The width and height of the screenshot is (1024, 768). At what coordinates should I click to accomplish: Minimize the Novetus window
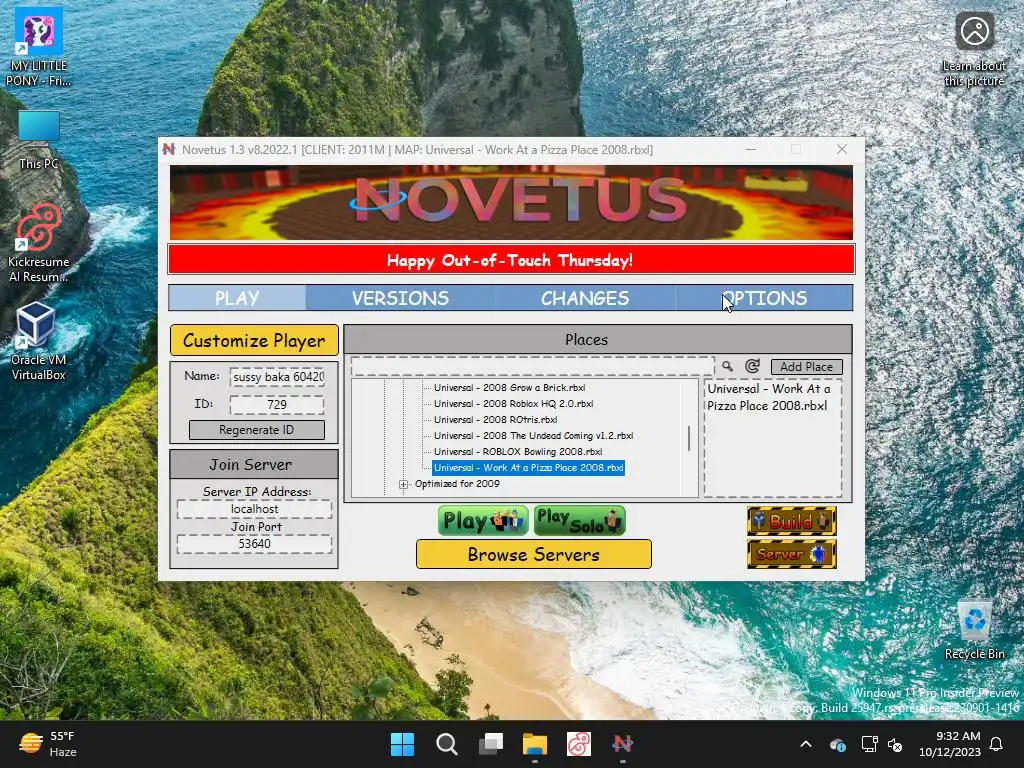(x=751, y=150)
